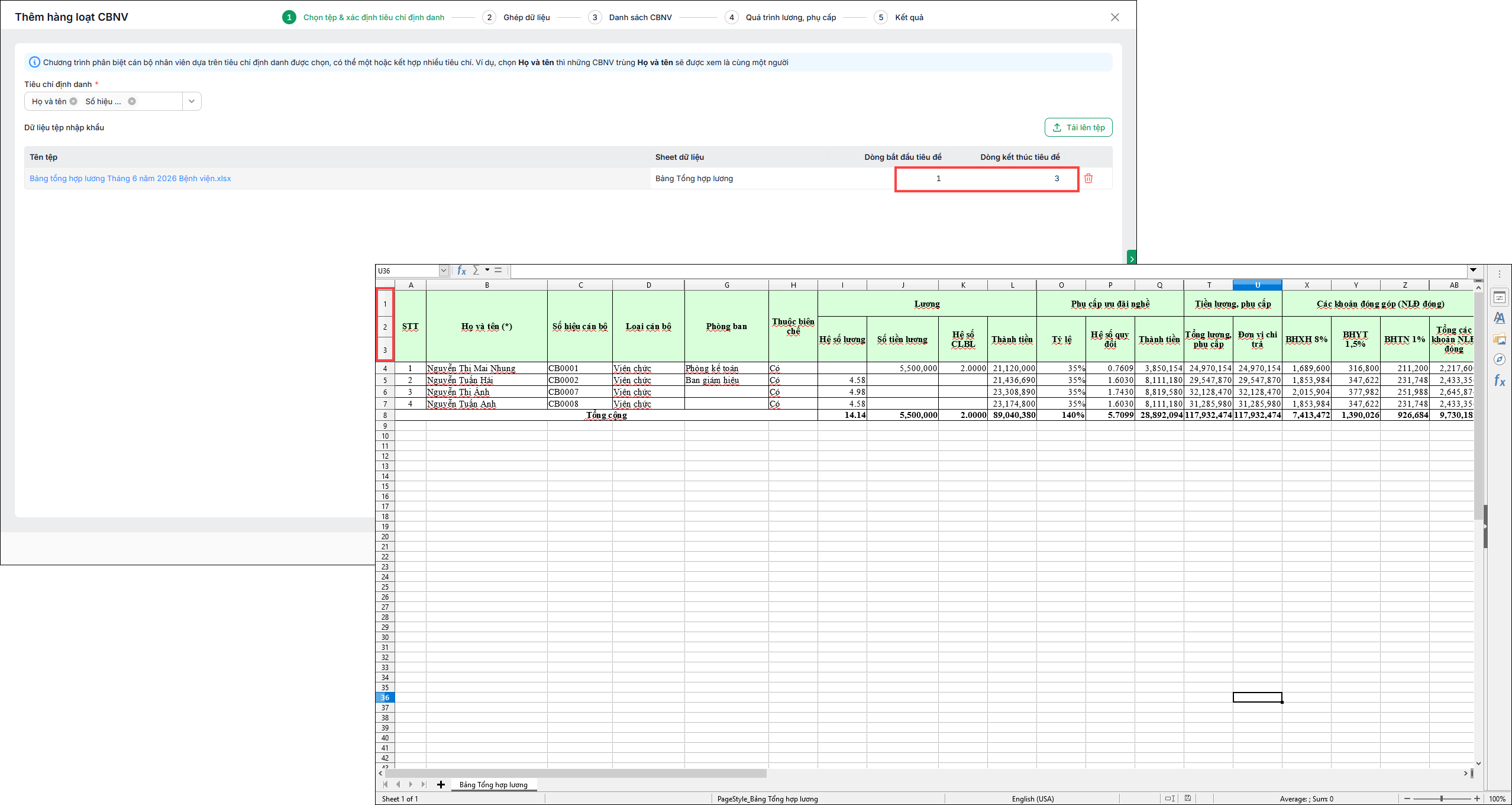Open the sidebar Navigator deck

(x=1499, y=360)
